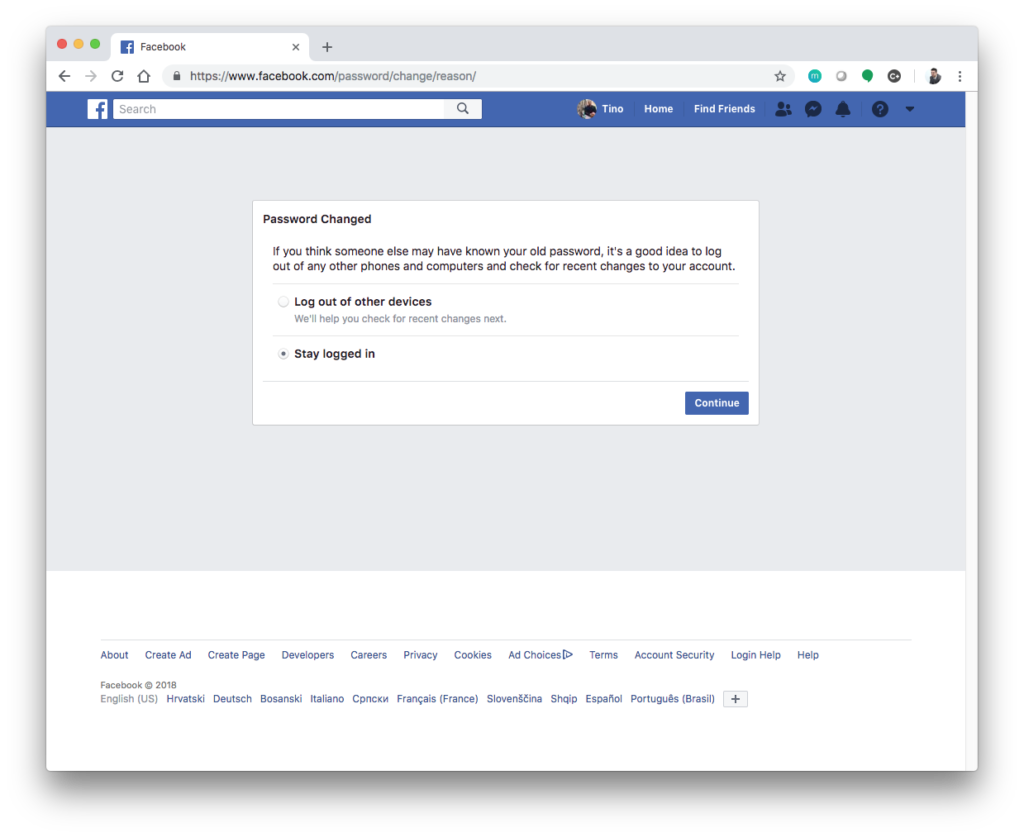Reload the page in browser

[x=117, y=76]
